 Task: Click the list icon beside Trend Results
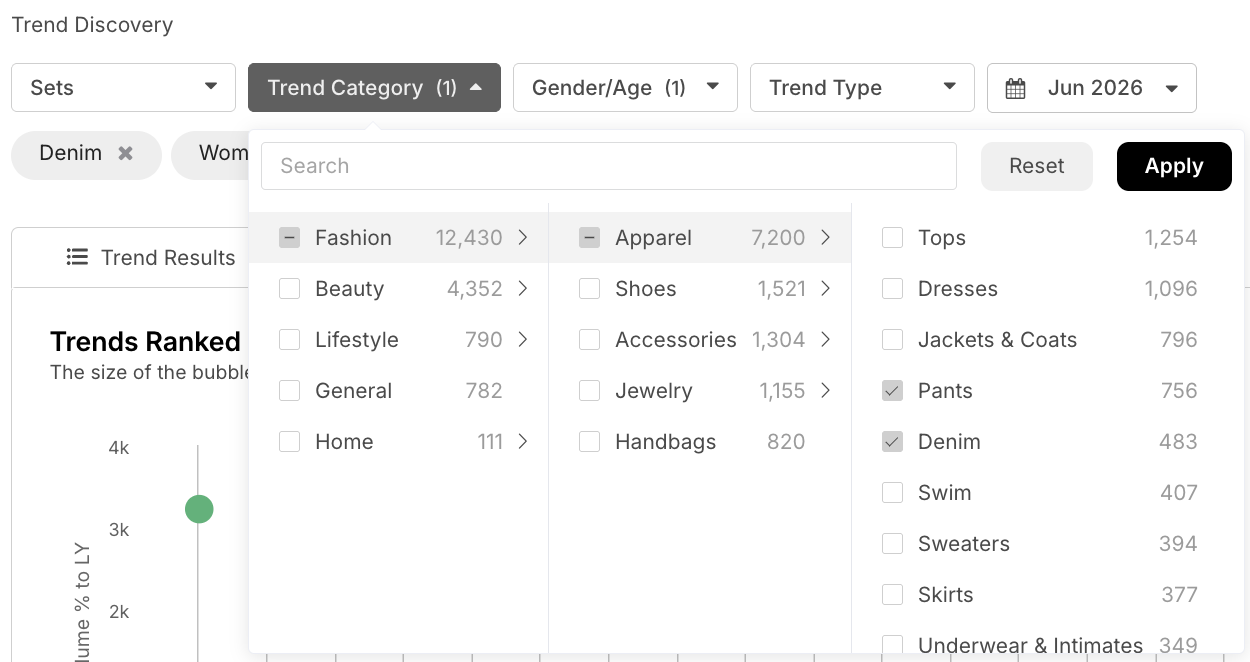[x=77, y=257]
